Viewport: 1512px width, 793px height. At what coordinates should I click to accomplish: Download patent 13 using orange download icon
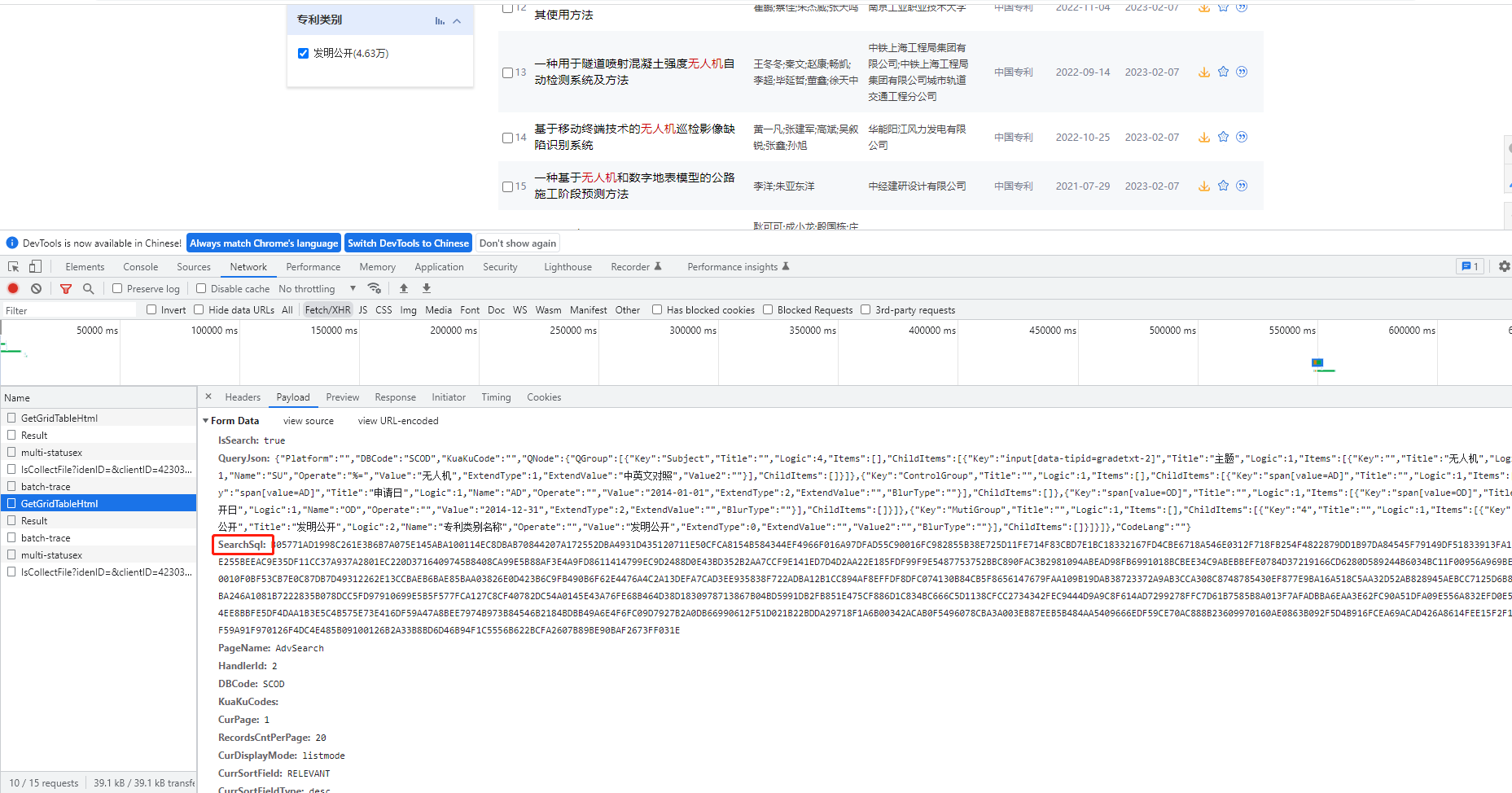point(1203,72)
